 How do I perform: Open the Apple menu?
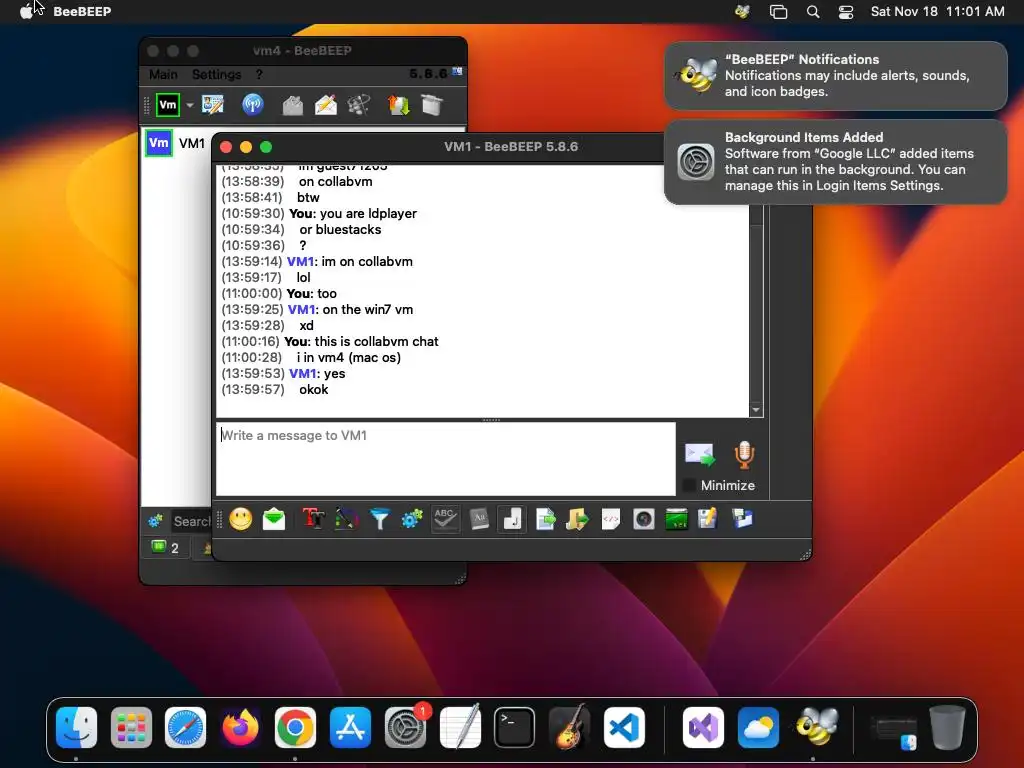tap(26, 11)
